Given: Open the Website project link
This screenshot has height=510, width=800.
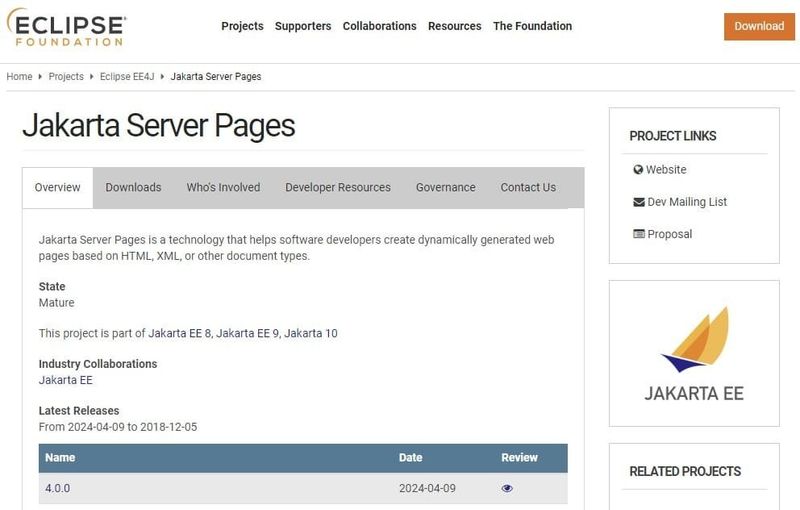Looking at the screenshot, I should coord(666,170).
